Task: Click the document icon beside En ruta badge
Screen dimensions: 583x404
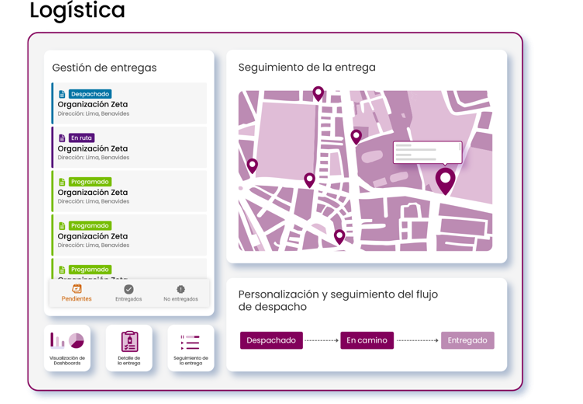Action: (62, 138)
